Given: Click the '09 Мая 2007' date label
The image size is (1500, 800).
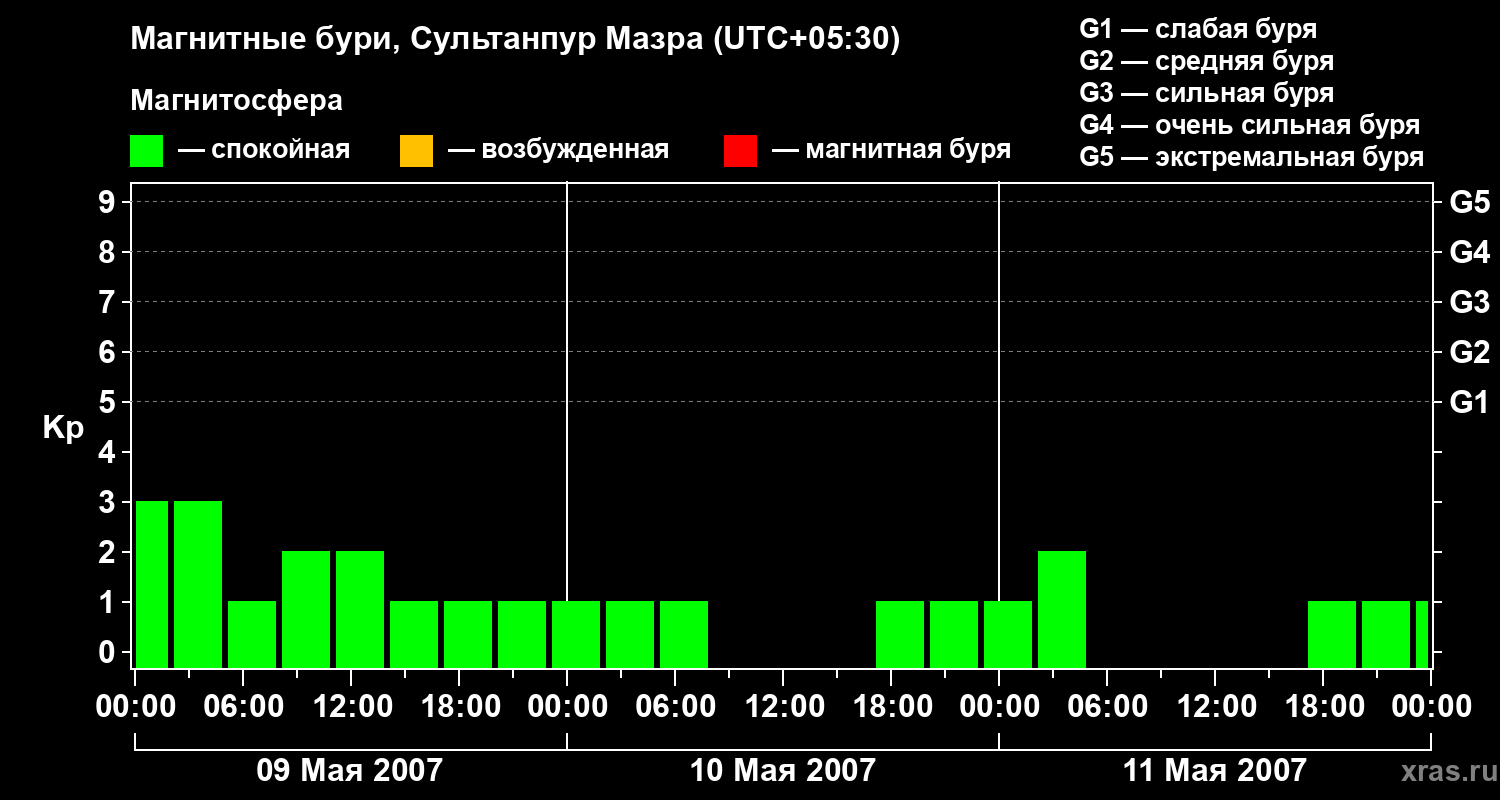Looking at the screenshot, I should [x=349, y=770].
